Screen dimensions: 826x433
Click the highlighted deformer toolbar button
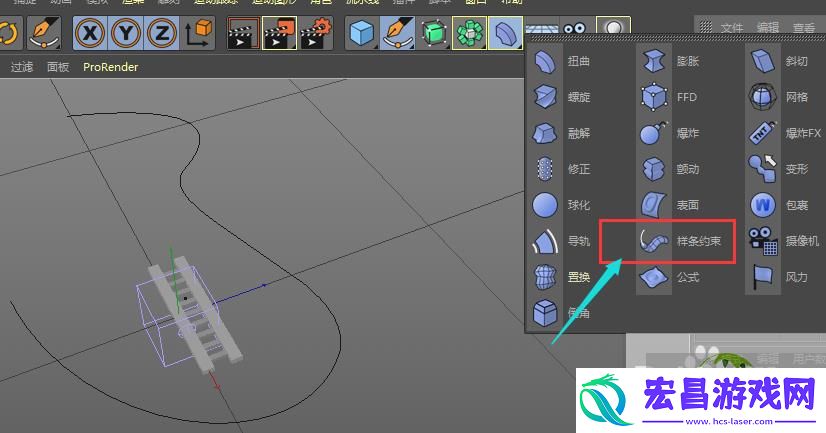505,33
